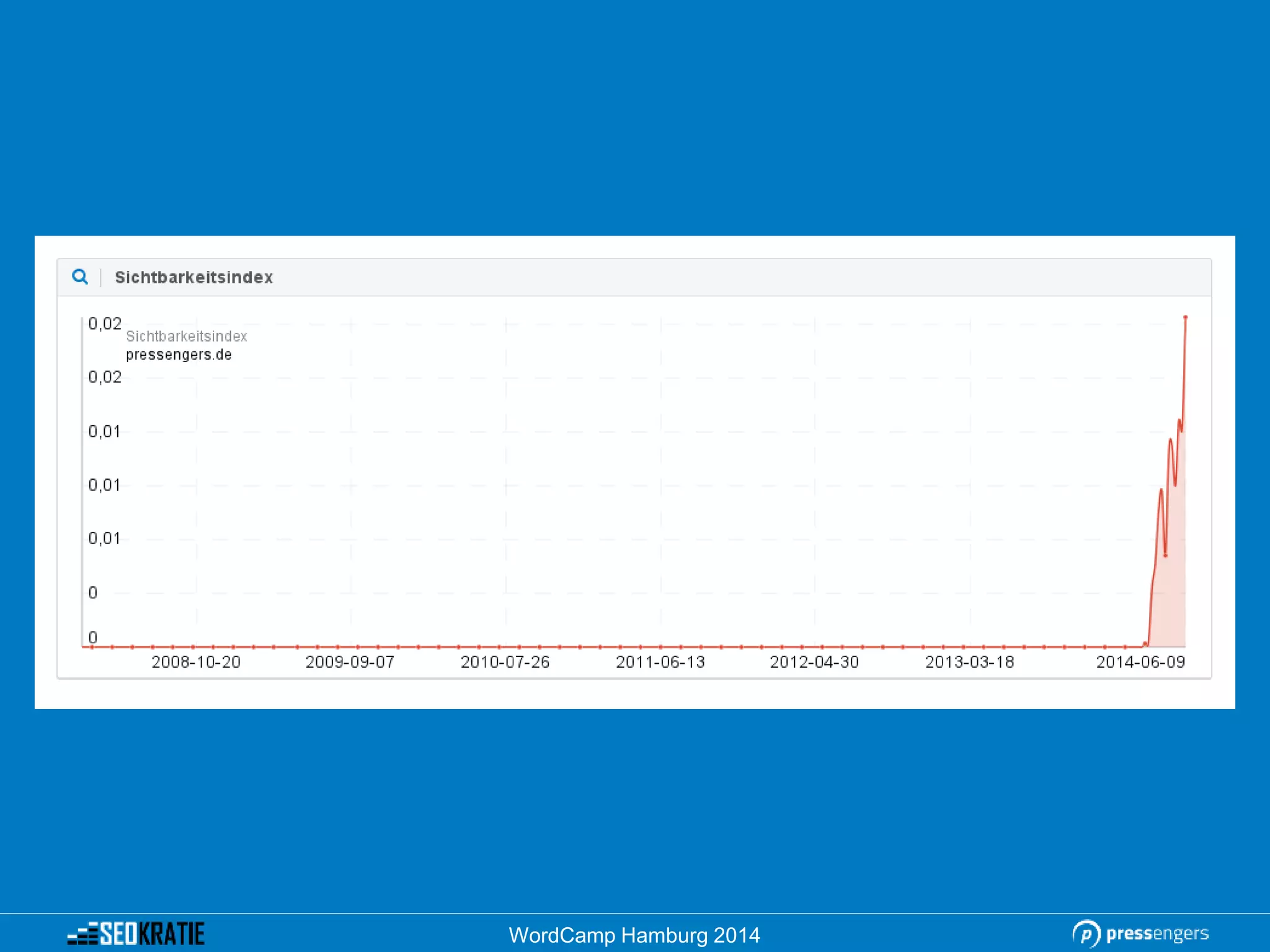Screen dimensions: 1270x952
Task: Click the 2008-10-20 date axis label
Action: pyautogui.click(x=196, y=662)
